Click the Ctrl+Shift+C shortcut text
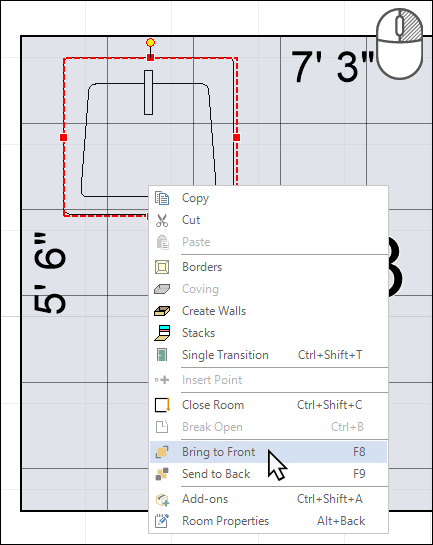Image resolution: width=433 pixels, height=545 pixels. [x=329, y=405]
